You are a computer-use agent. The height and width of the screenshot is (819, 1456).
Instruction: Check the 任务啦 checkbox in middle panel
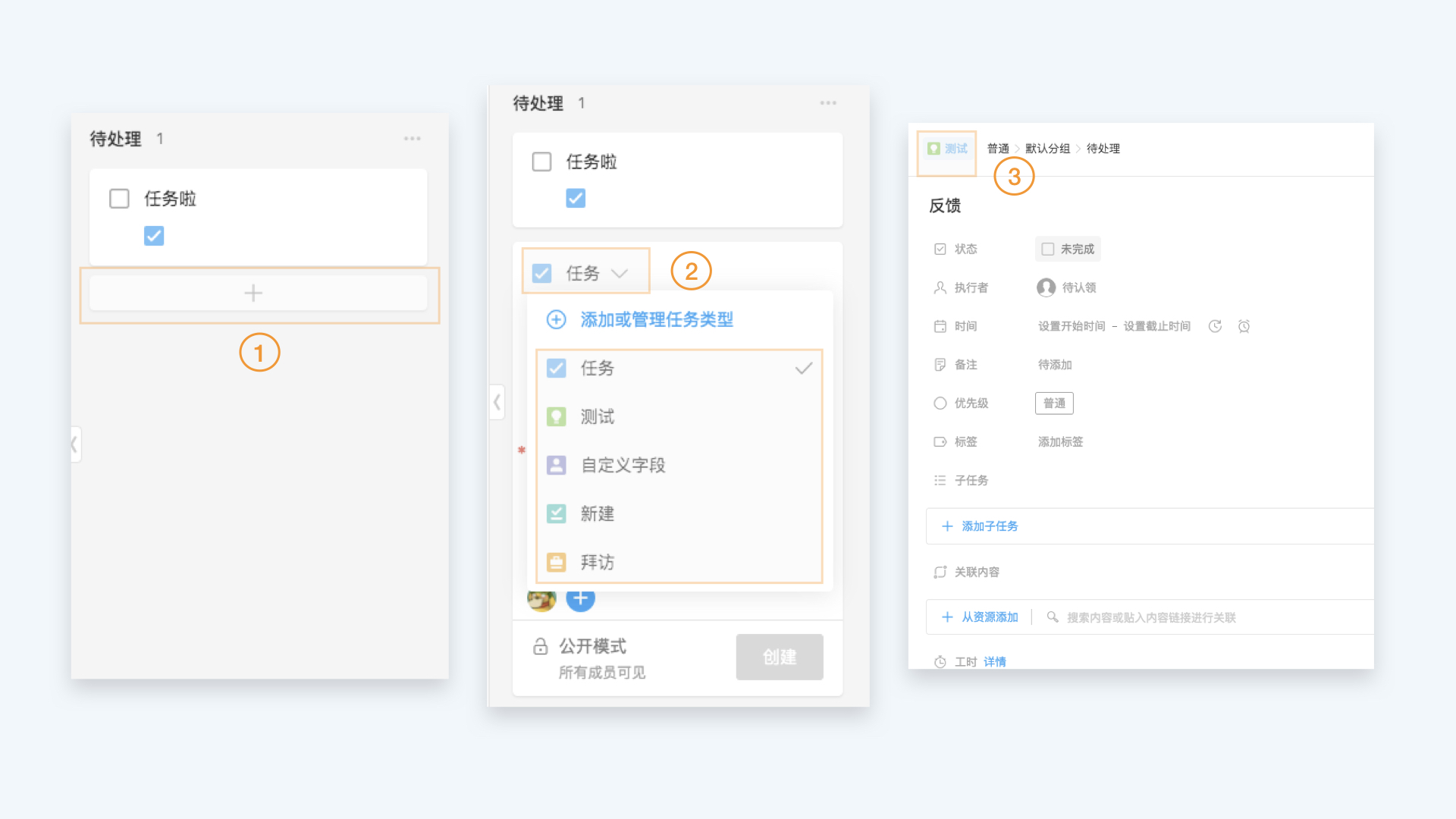(541, 162)
